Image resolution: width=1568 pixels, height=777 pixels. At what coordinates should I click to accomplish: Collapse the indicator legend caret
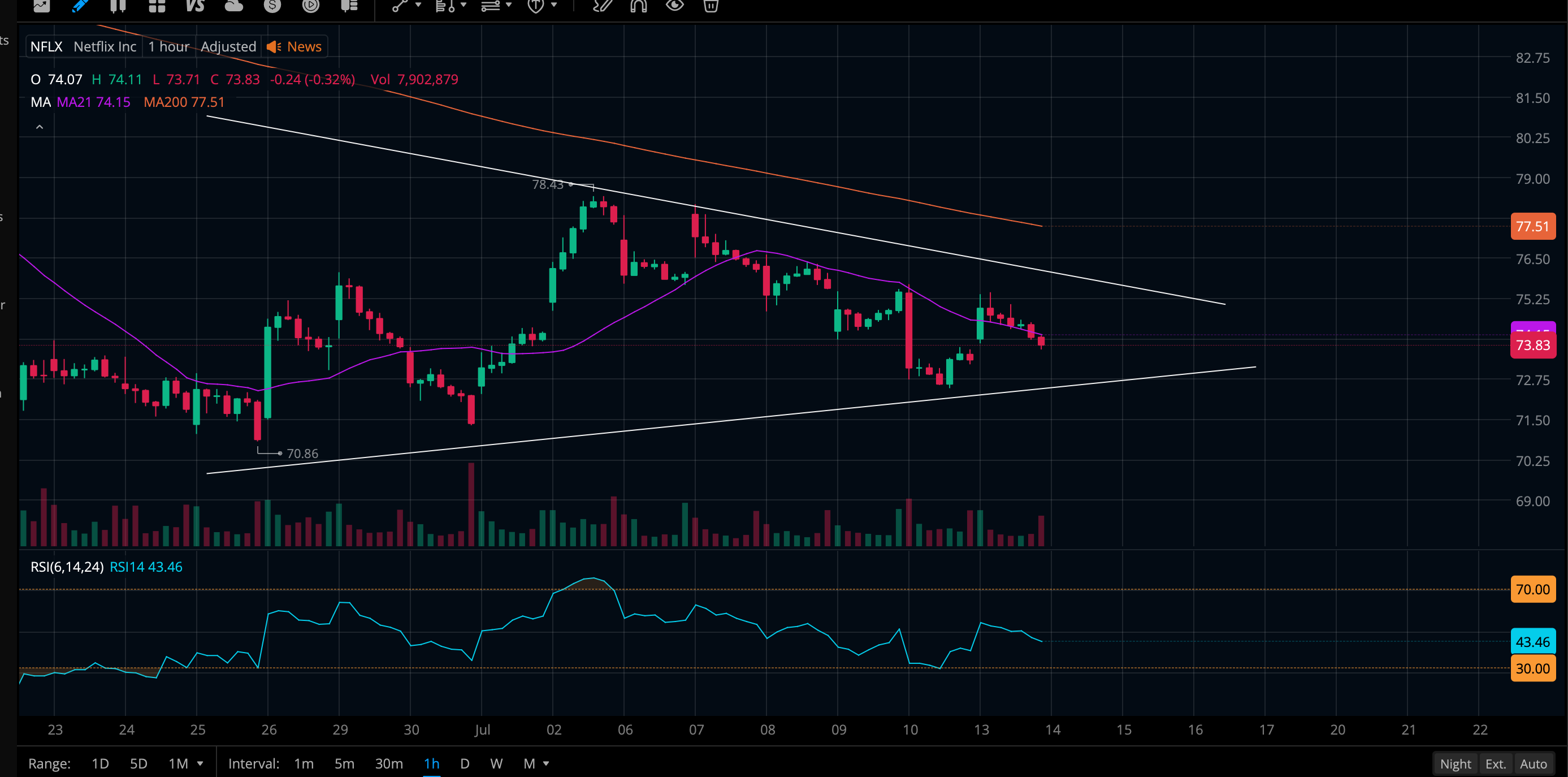(x=40, y=127)
